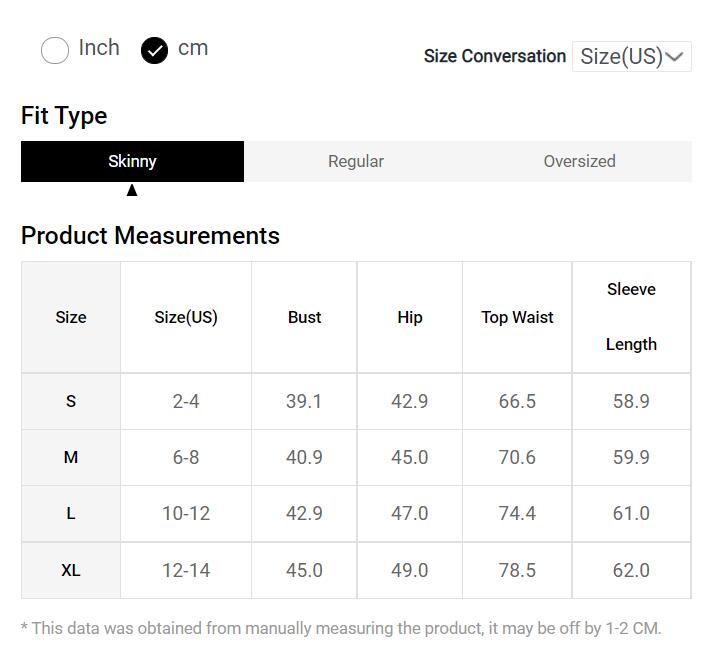Screen dimensions: 716x658
Task: Click the Product Measurements heading
Action: pos(150,235)
